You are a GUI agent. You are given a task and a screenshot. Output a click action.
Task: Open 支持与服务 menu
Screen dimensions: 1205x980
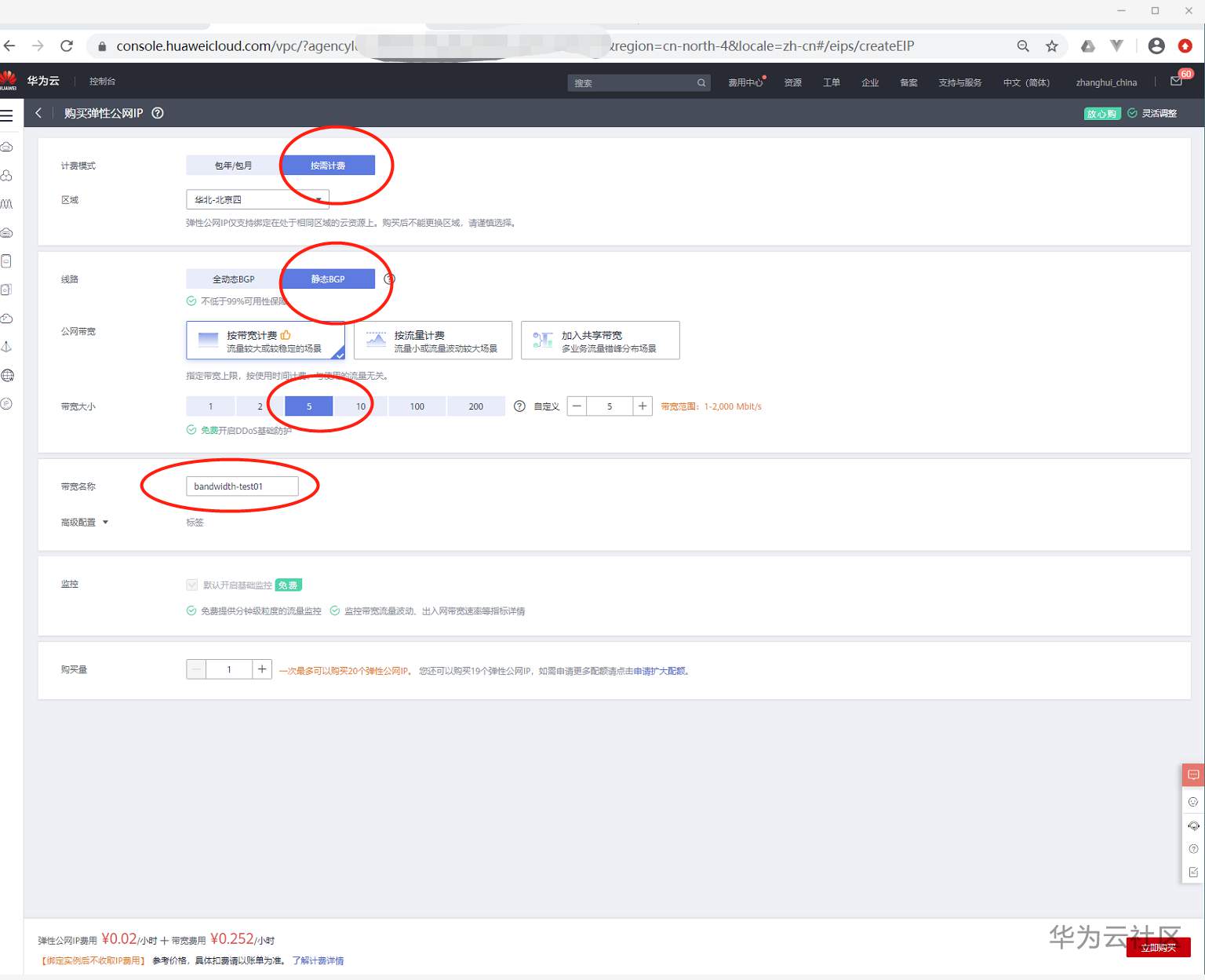(x=960, y=82)
